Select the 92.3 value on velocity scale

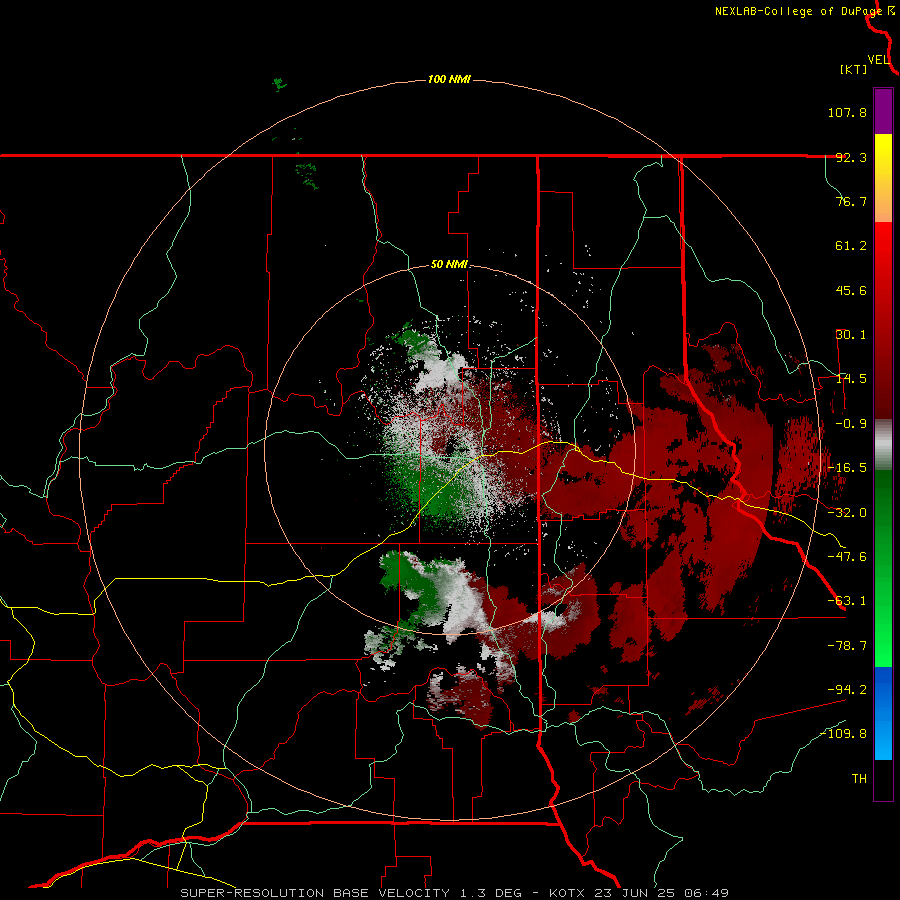(x=851, y=157)
